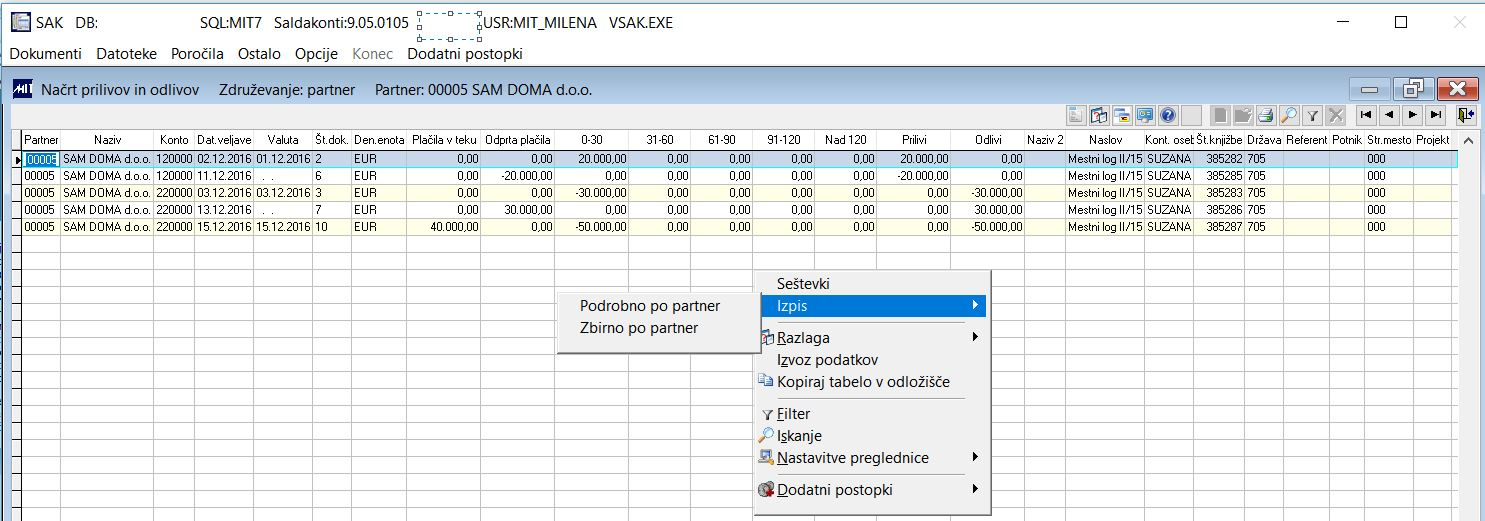Click Št.knjižbe cell 385287
Screen dimensions: 1485x521
tap(1219, 226)
